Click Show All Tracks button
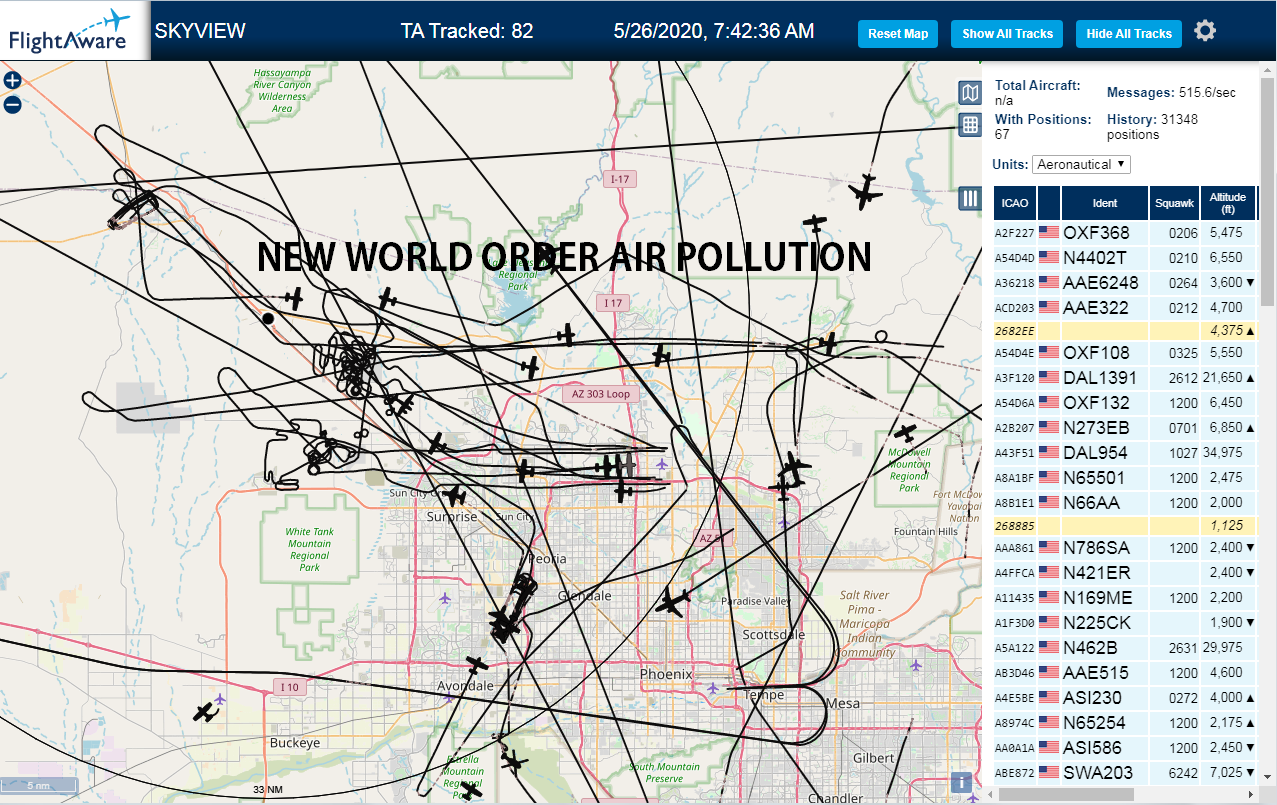 [x=1007, y=34]
